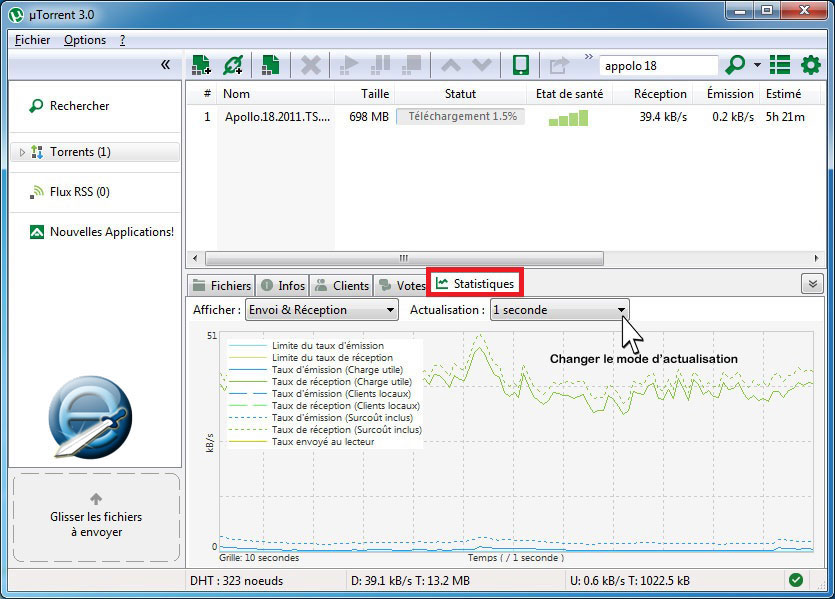
Task: Click the Glisser les fichiers drop zone
Action: 96,517
